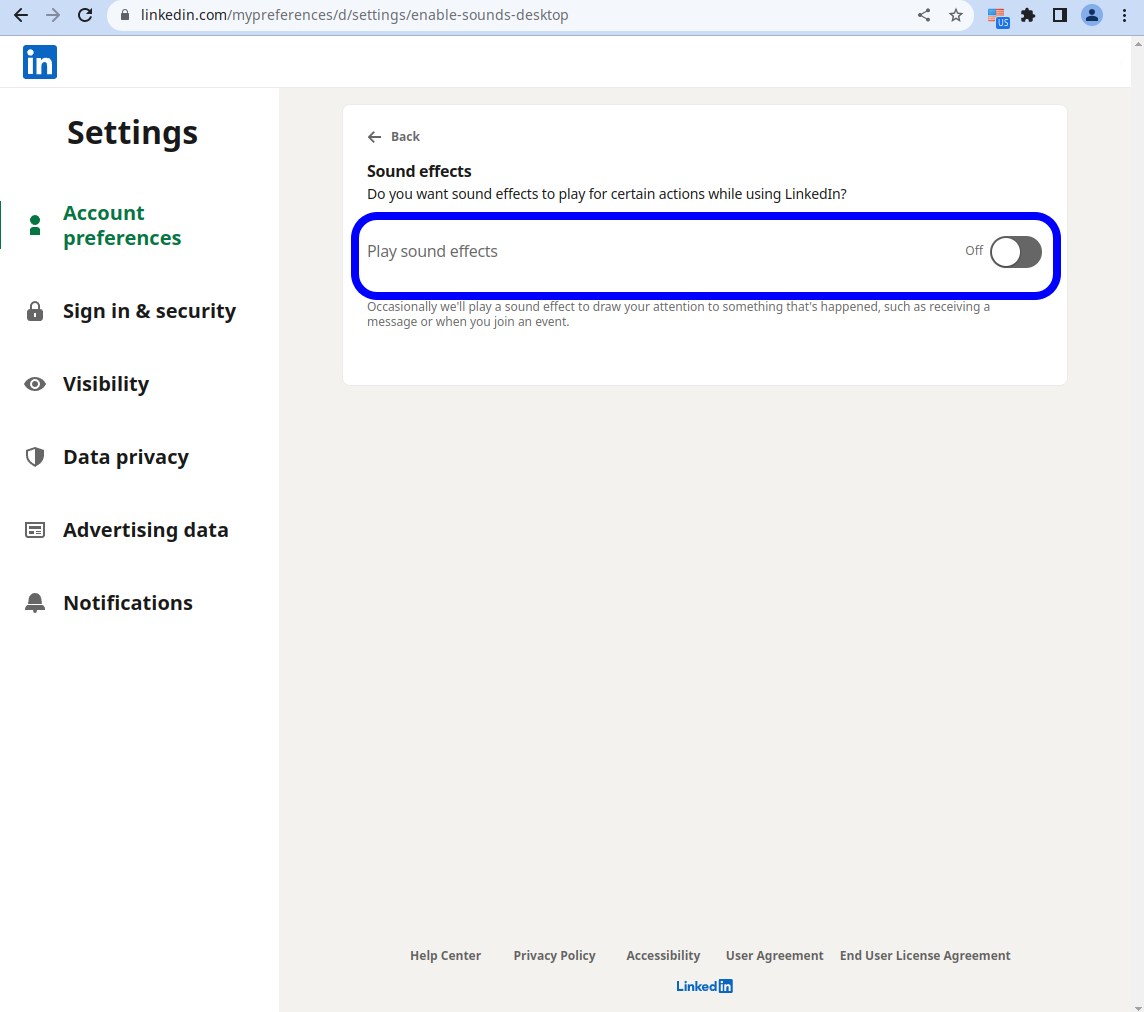
Task: Click the Sign in & security lock icon
Action: pos(34,312)
